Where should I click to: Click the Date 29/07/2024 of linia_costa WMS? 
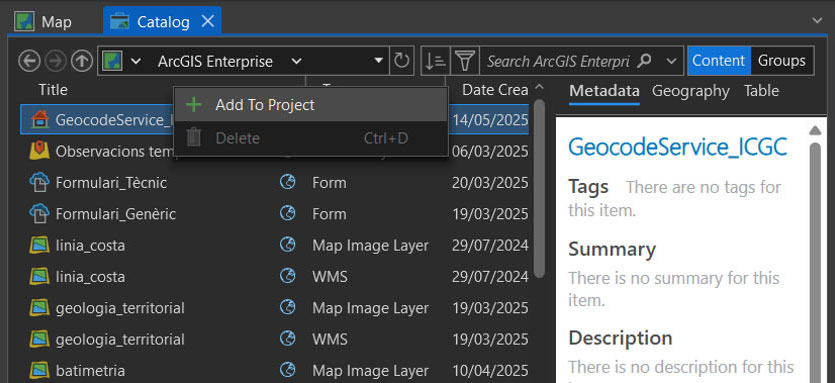[490, 277]
